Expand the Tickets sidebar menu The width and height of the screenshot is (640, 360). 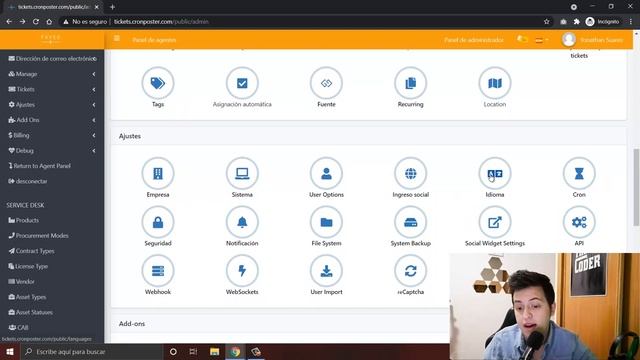[x=52, y=89]
